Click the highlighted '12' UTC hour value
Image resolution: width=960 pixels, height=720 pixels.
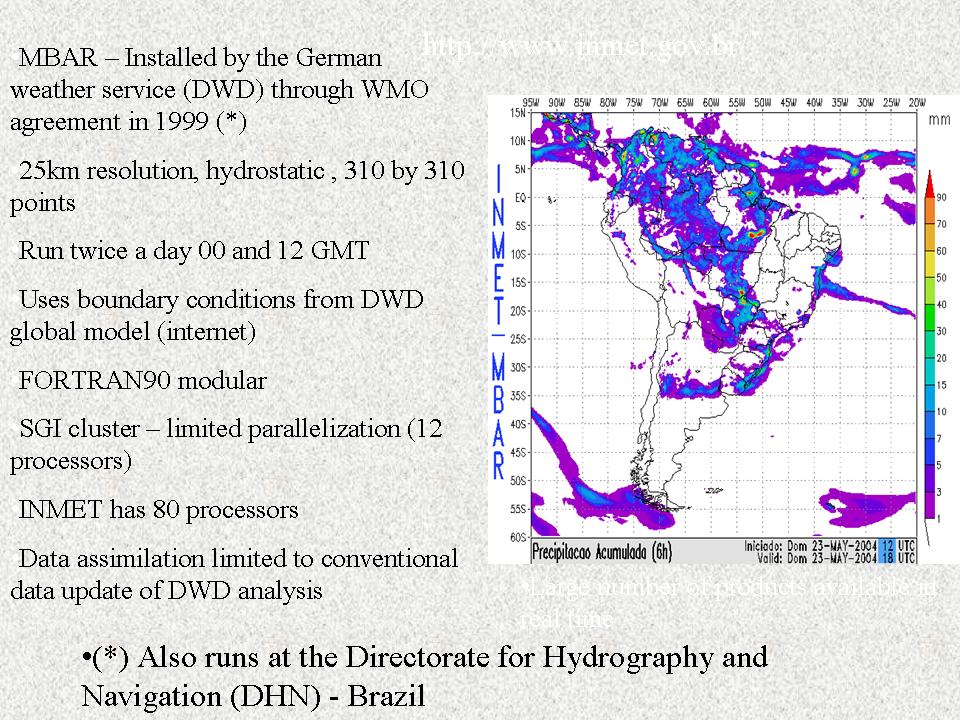887,546
